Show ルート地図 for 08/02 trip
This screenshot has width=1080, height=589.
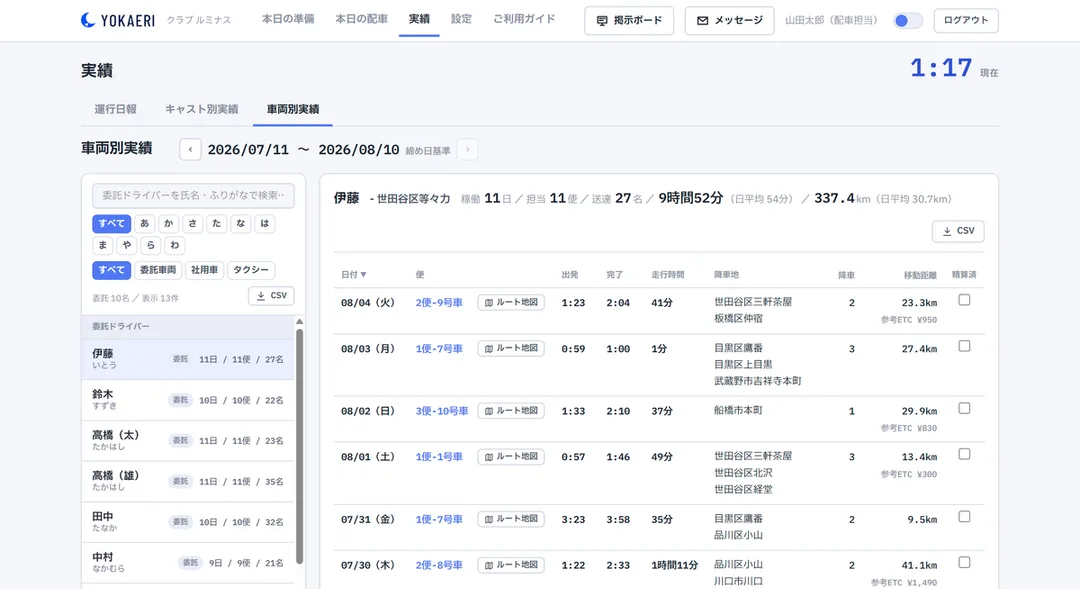(511, 411)
